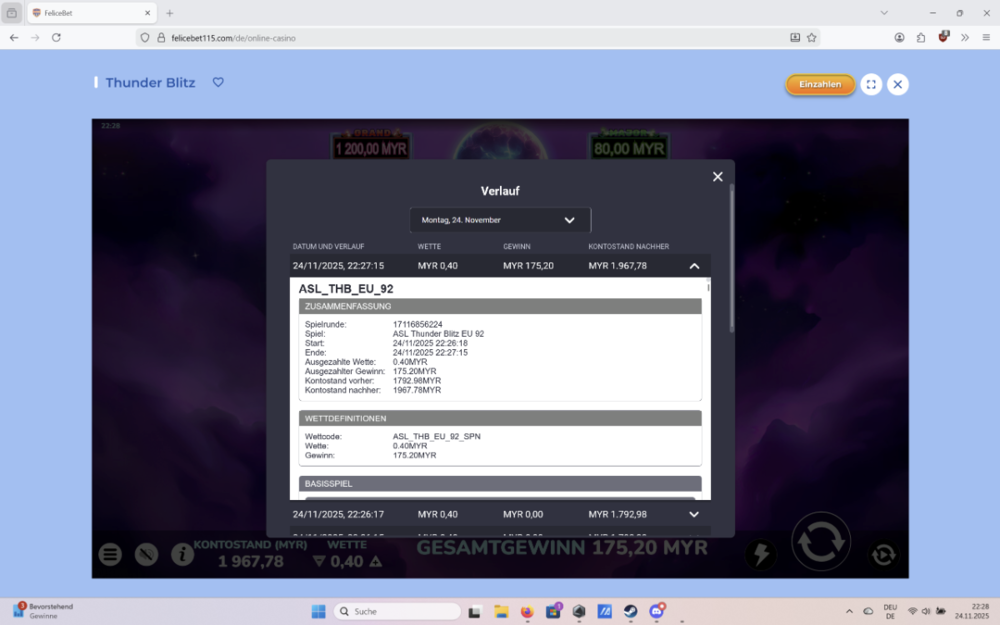The image size is (1000, 625).
Task: Open the date dropdown showing Montag, 24. November
Action: tap(500, 220)
